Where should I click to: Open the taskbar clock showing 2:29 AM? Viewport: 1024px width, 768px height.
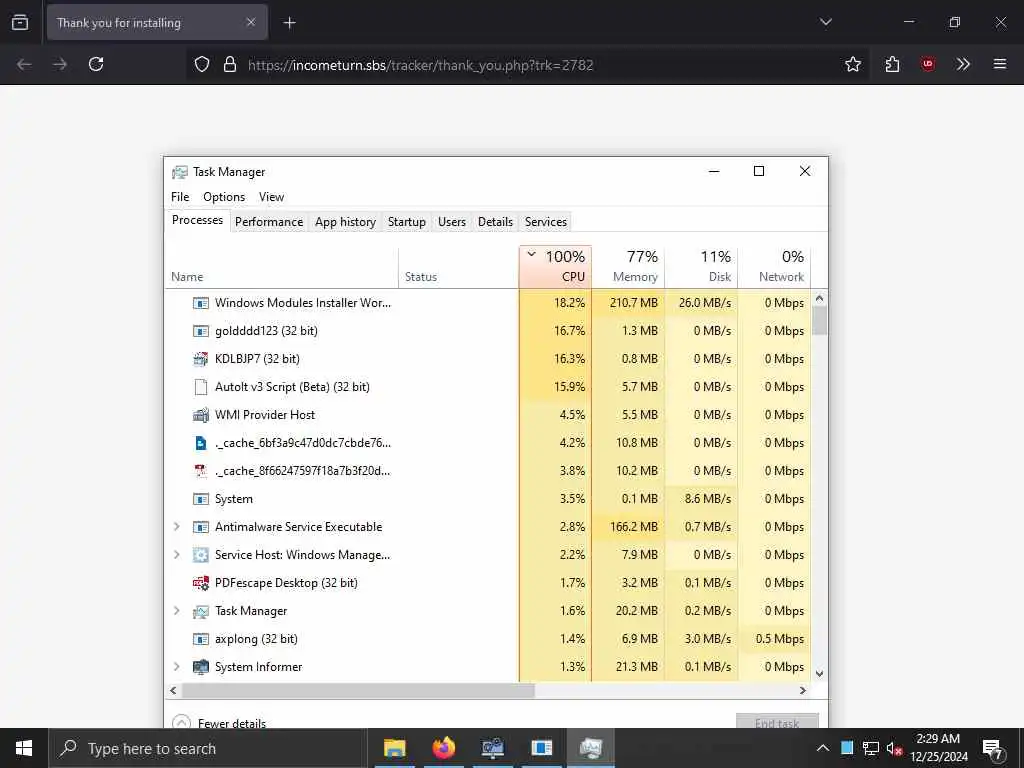938,748
